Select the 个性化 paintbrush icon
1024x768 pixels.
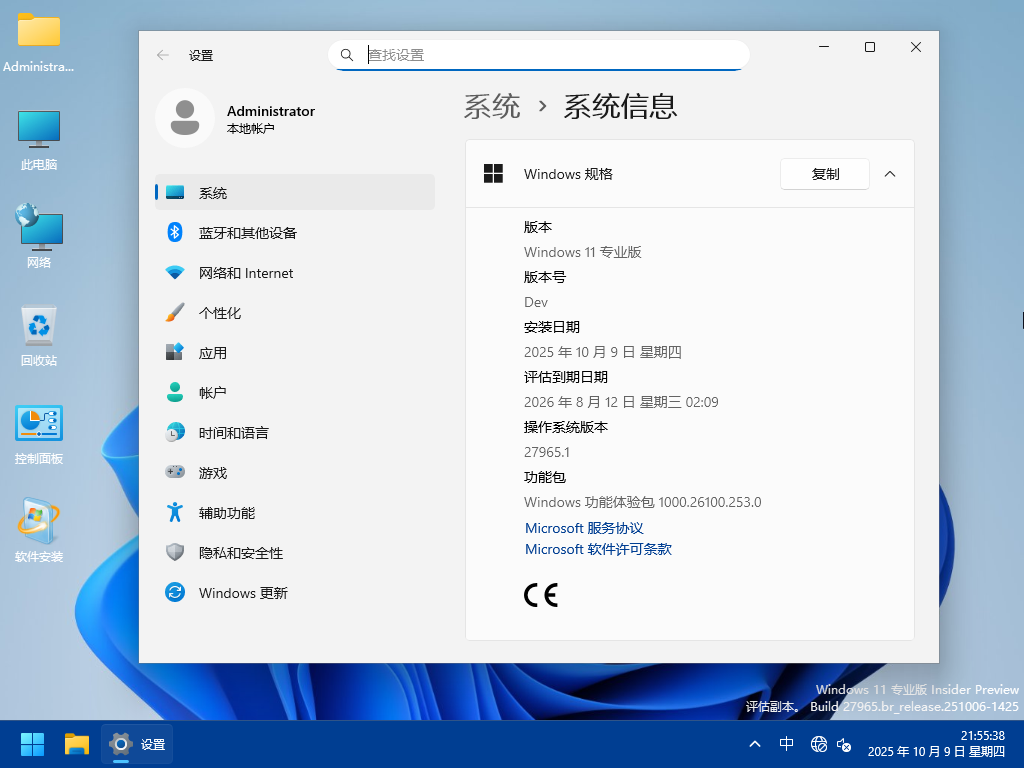[175, 312]
